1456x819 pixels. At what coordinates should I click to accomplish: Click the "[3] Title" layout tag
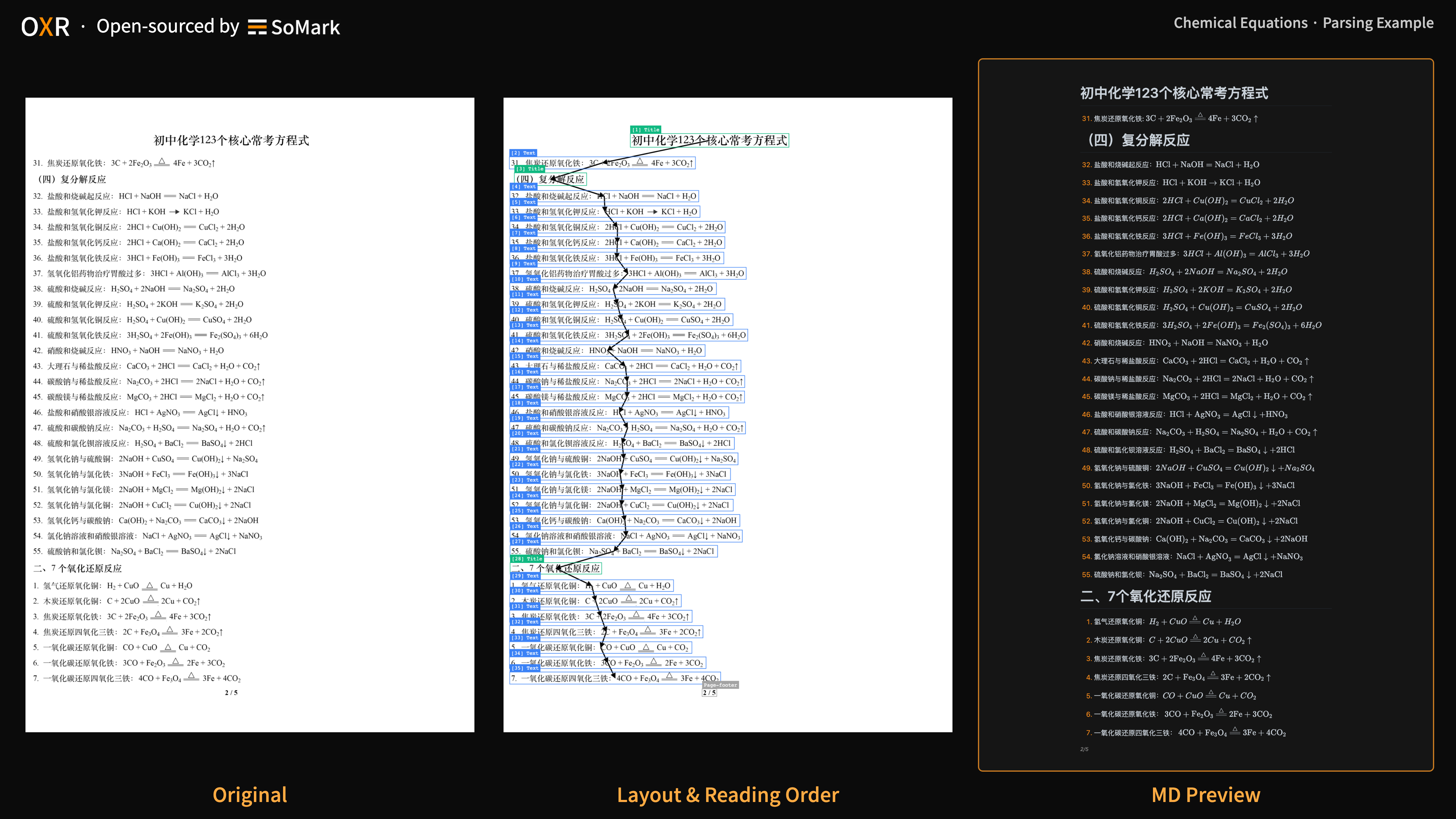coord(530,169)
